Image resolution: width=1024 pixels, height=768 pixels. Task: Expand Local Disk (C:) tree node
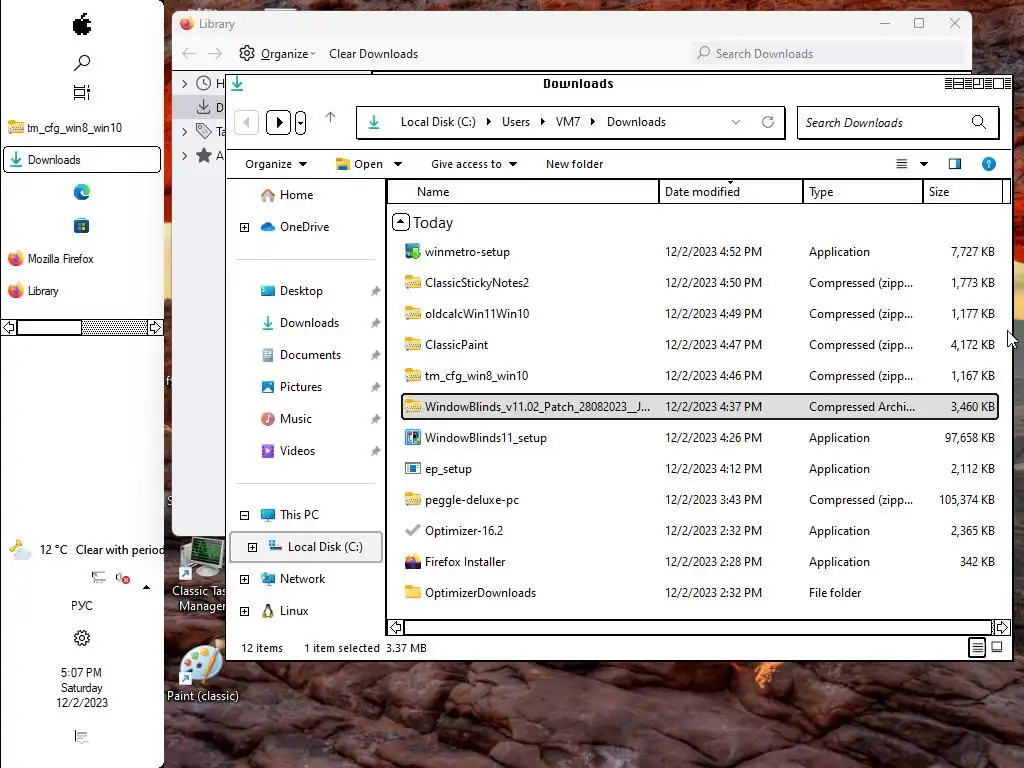tap(252, 547)
